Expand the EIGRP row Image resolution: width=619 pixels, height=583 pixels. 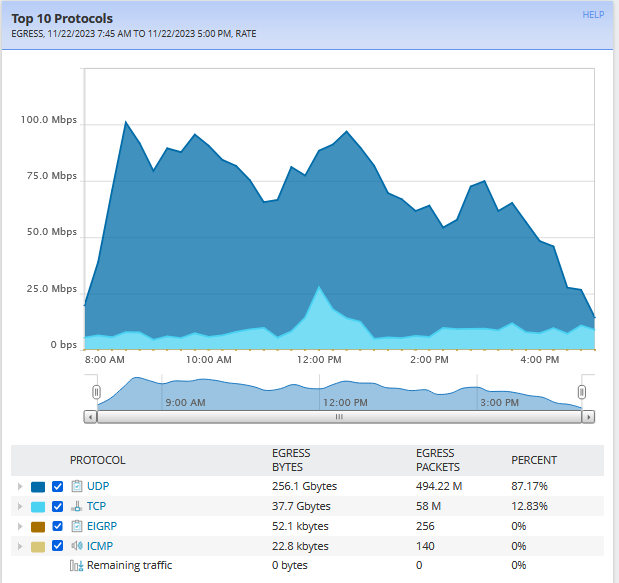[20, 527]
